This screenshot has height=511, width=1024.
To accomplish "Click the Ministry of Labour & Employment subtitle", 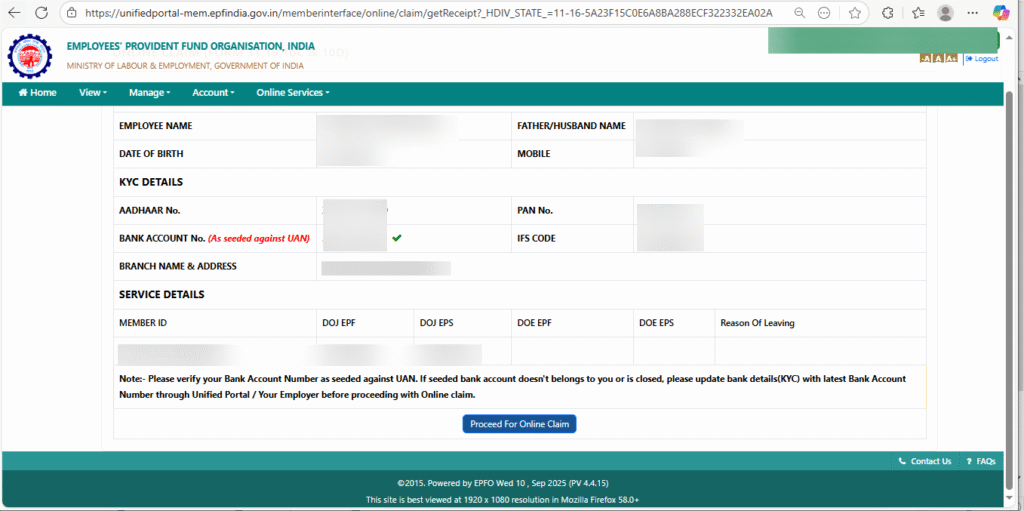I will 185,66.
